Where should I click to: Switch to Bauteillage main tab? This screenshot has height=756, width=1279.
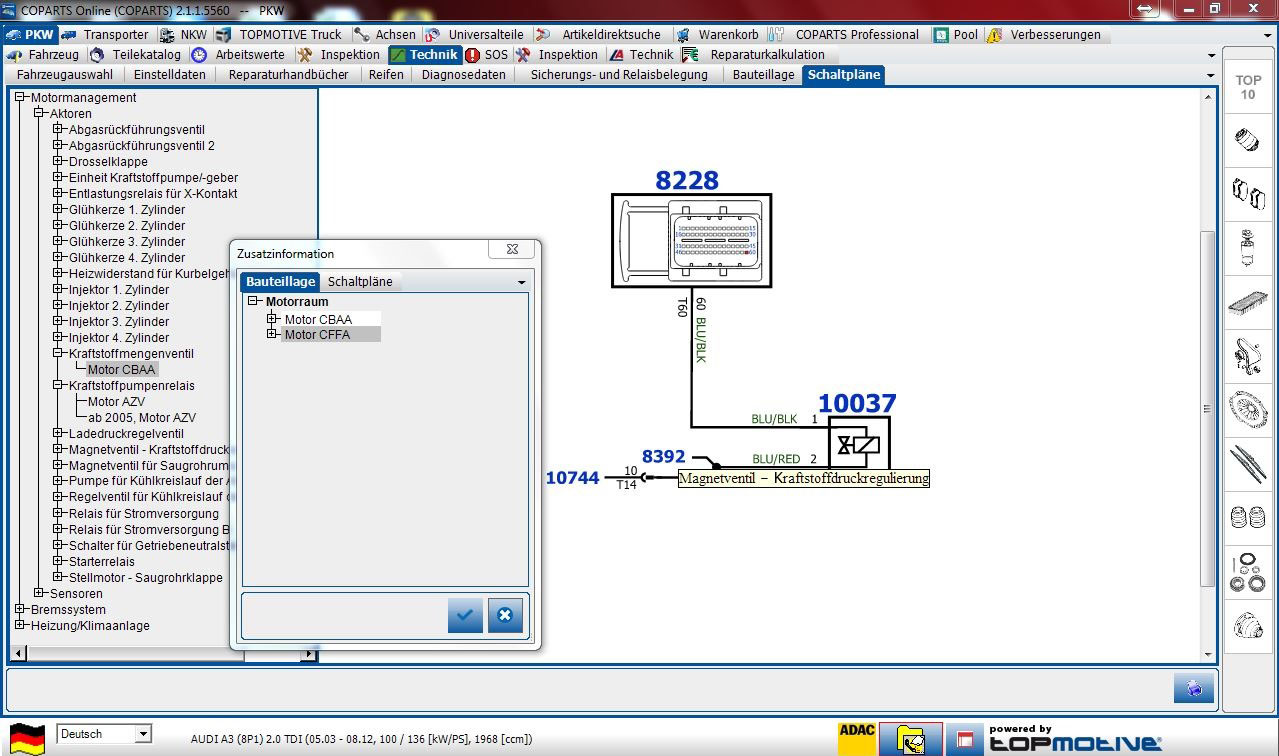click(763, 75)
